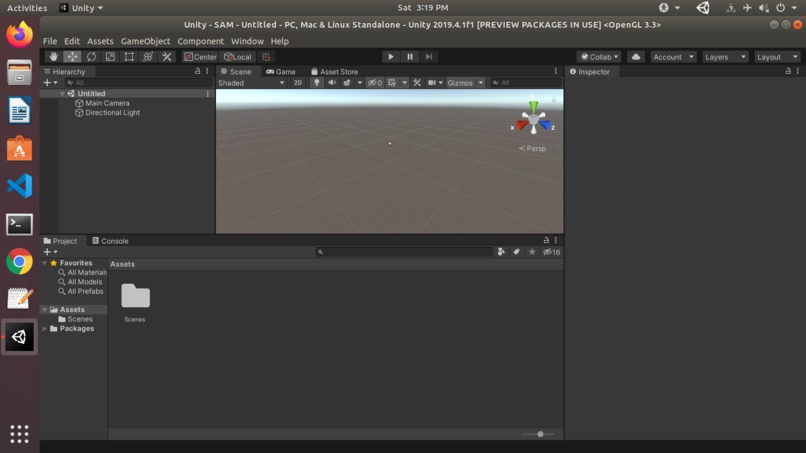
Task: Toggle pivot Center mode button
Action: [200, 57]
